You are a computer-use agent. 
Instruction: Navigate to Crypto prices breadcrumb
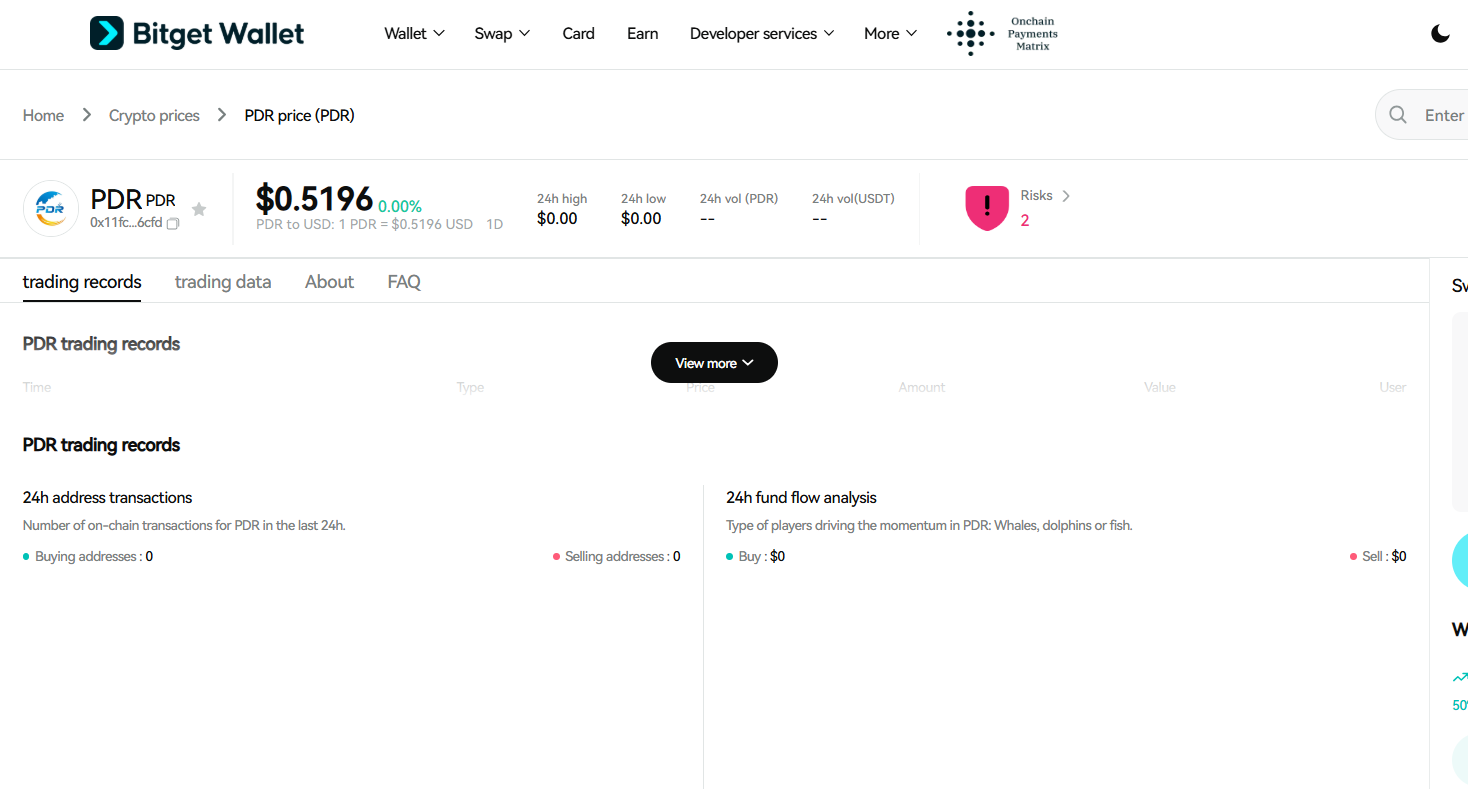coord(154,115)
